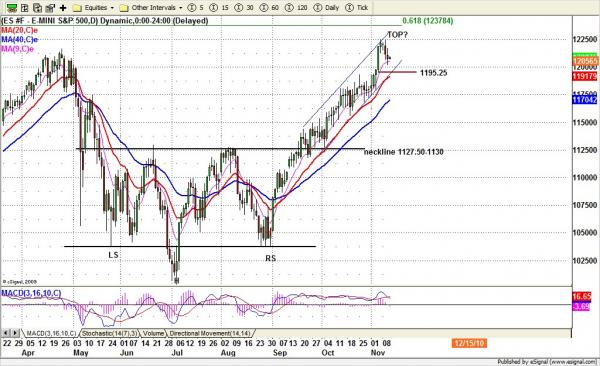Click the black plus crosshair icon
The height and width of the screenshot is (366, 600).
coord(63,8)
